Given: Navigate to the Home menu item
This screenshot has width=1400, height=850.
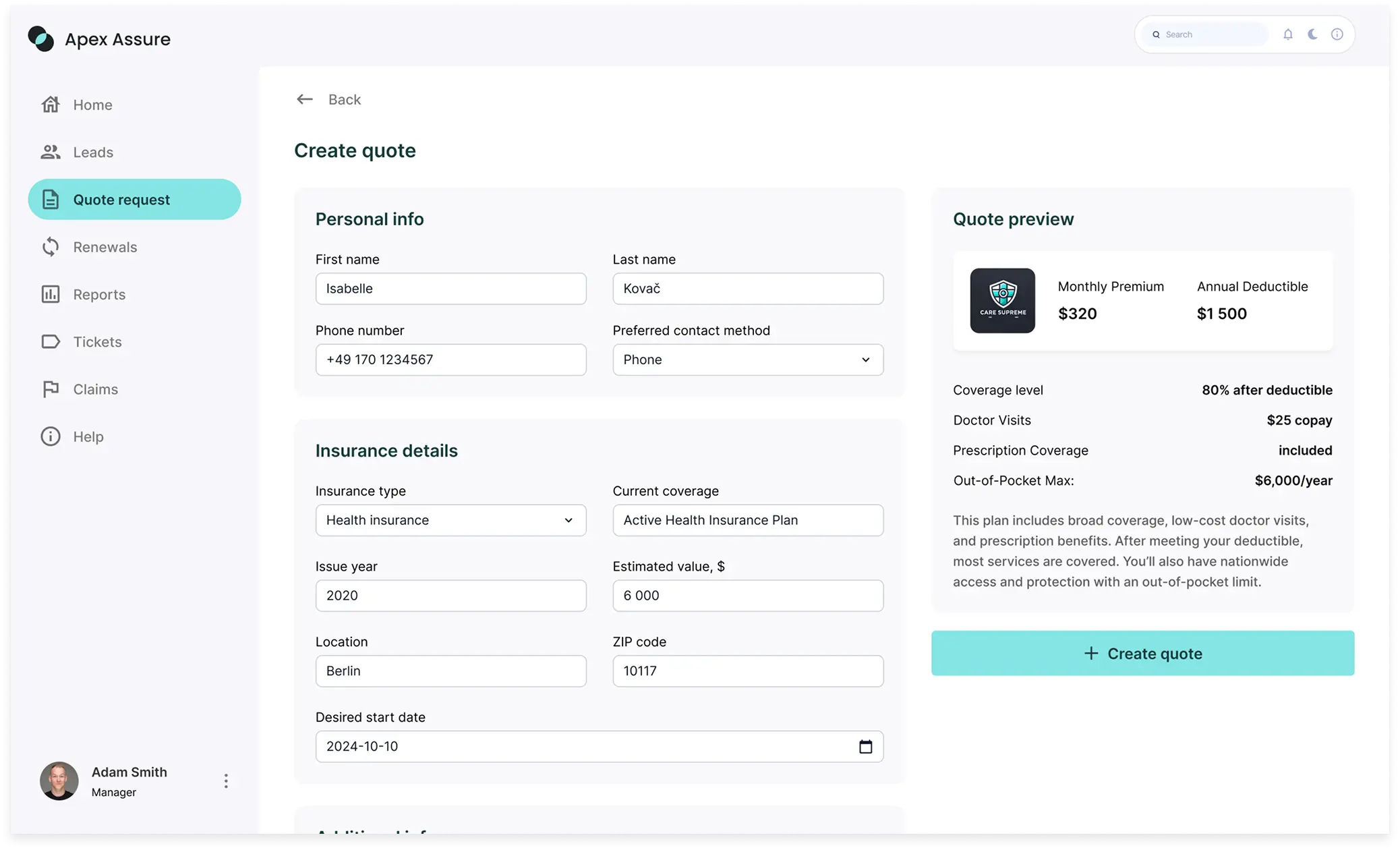Looking at the screenshot, I should tap(92, 105).
